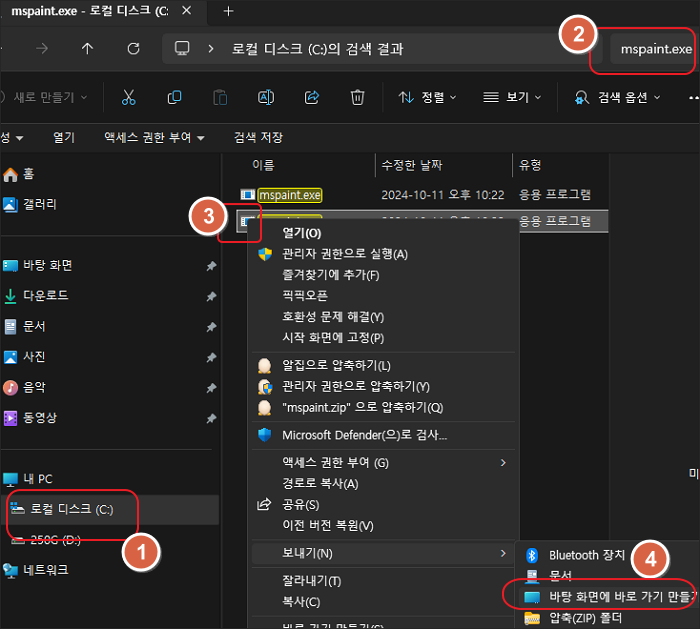
Task: Click the Cut scissors icon
Action: tap(128, 97)
